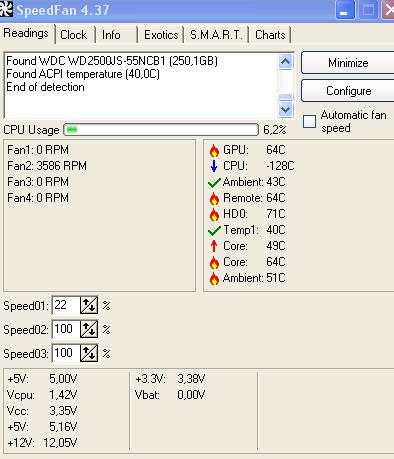Screen dimensions: 394x459
Task: Click the Vcpu voltage value 1,42V
Action: point(63,395)
